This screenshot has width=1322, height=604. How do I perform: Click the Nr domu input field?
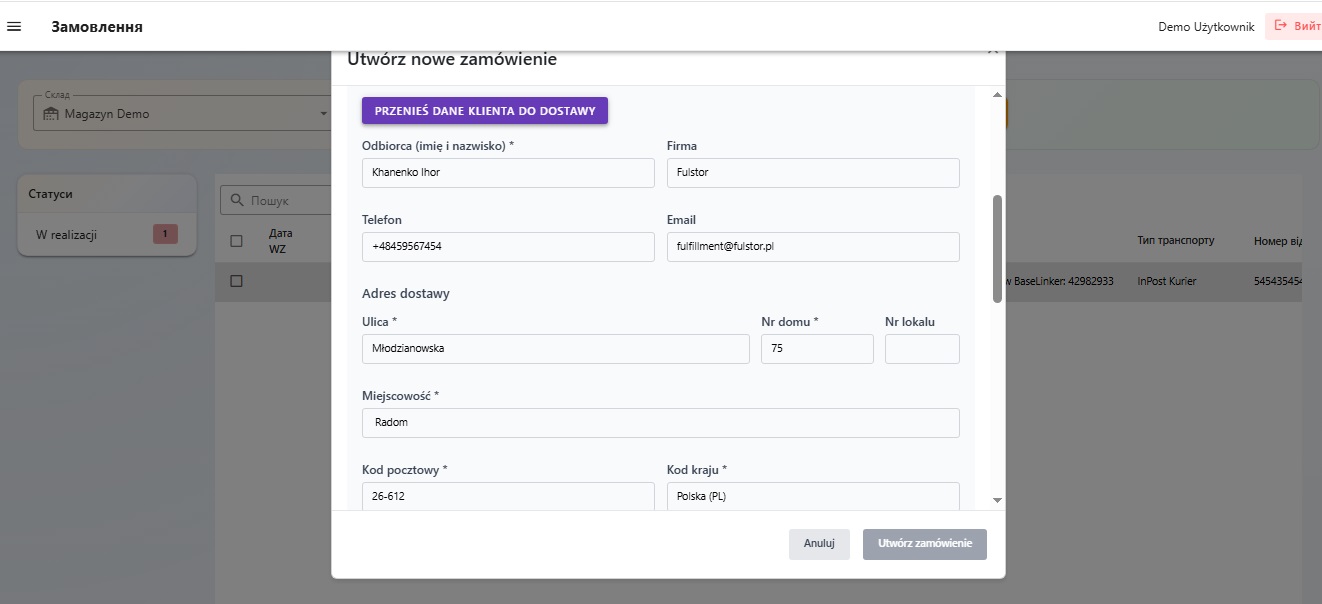pyautogui.click(x=817, y=349)
